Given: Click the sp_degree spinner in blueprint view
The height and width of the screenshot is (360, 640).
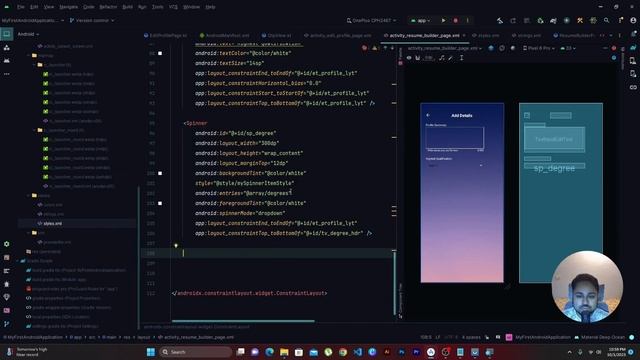Looking at the screenshot, I should [554, 167].
